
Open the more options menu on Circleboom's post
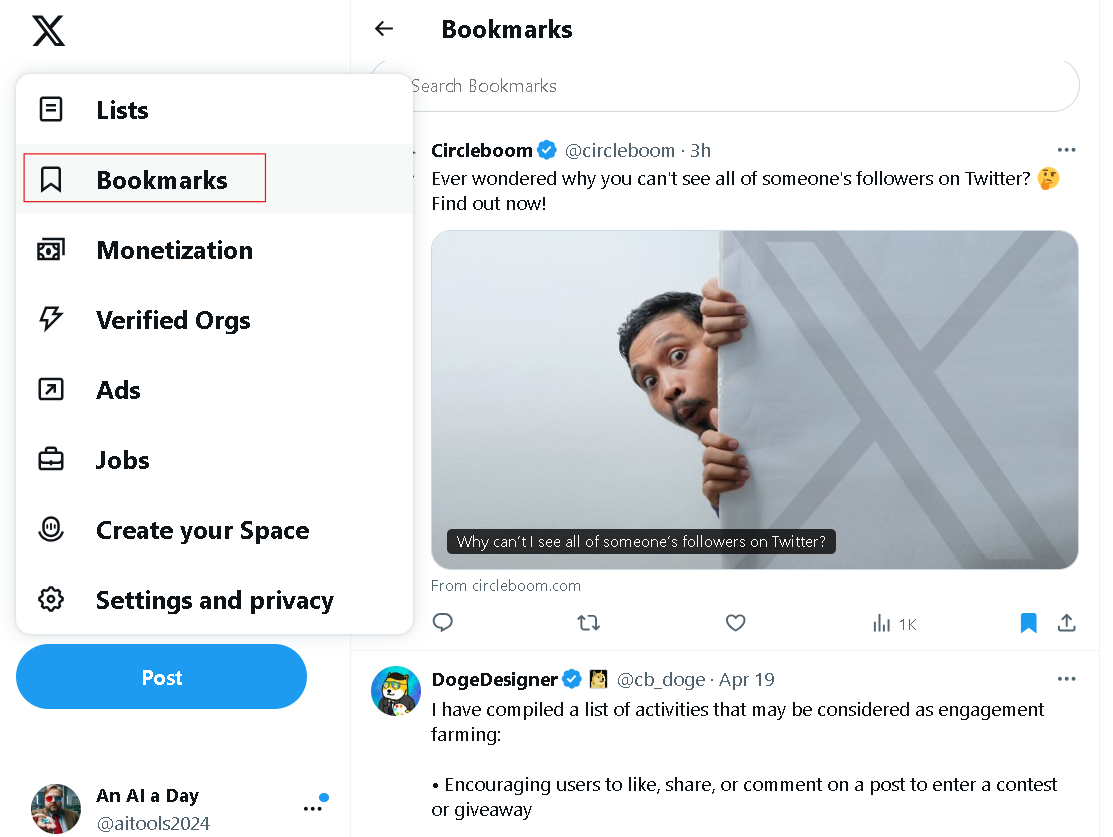click(x=1067, y=149)
